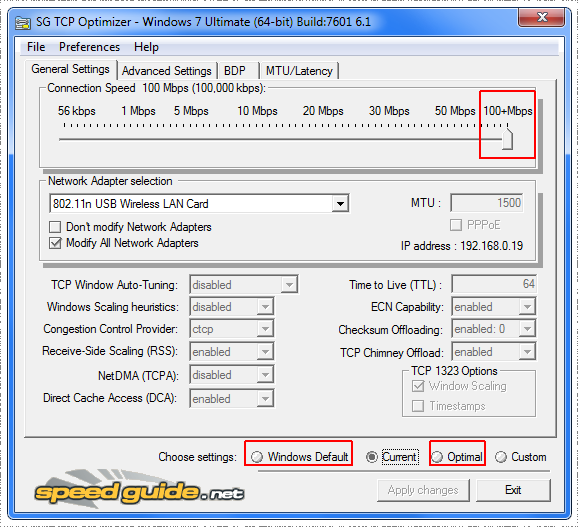Select the Windows Default radio button
The image size is (578, 527).
tap(257, 457)
